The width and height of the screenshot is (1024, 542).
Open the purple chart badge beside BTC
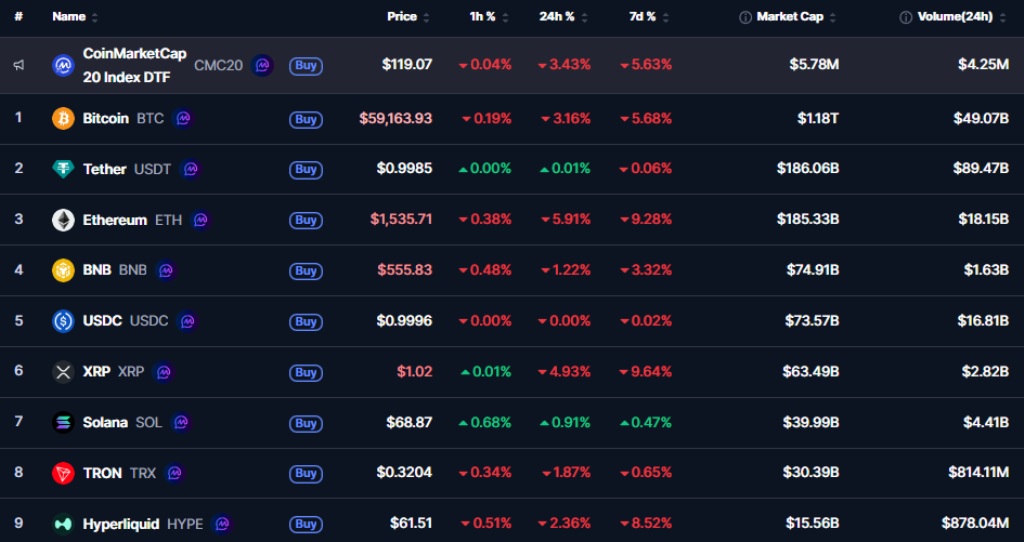click(183, 118)
